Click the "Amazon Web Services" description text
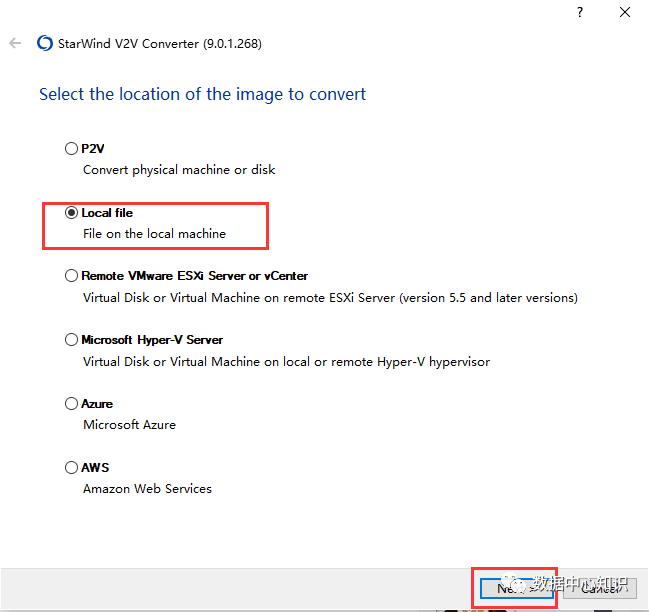 (147, 489)
